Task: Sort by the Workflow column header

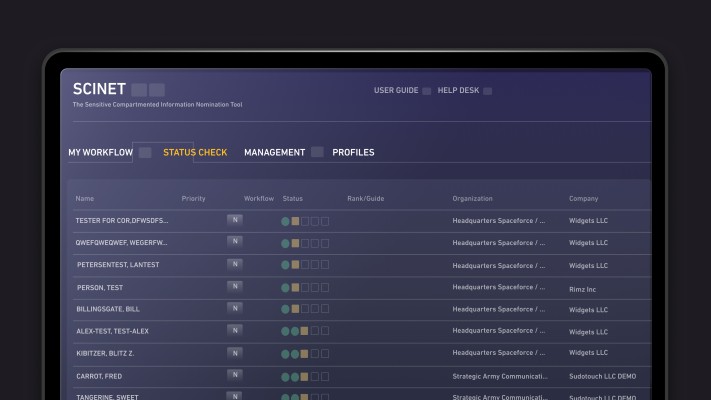Action: click(x=259, y=199)
